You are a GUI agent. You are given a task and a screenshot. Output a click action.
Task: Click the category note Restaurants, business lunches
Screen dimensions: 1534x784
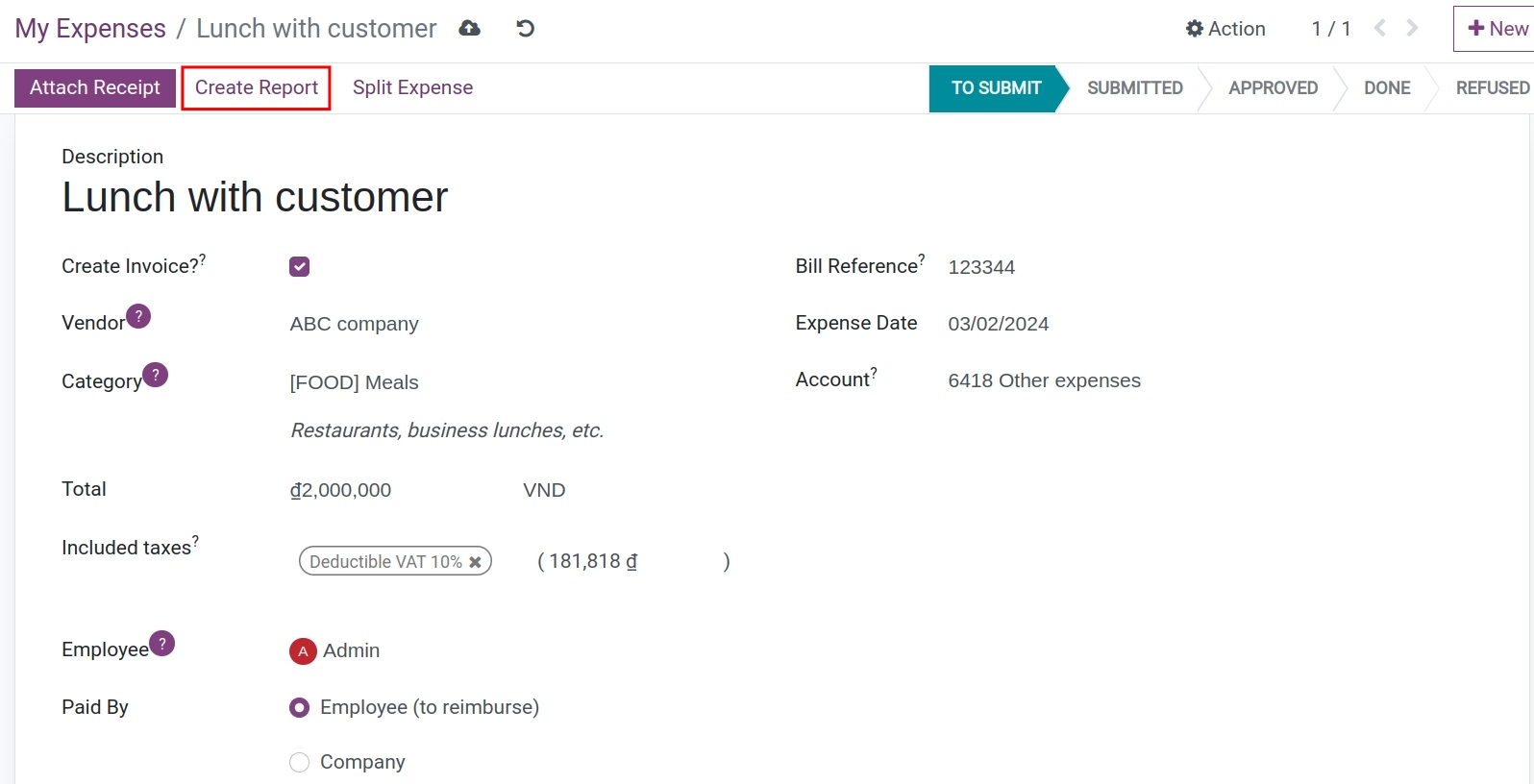[447, 430]
